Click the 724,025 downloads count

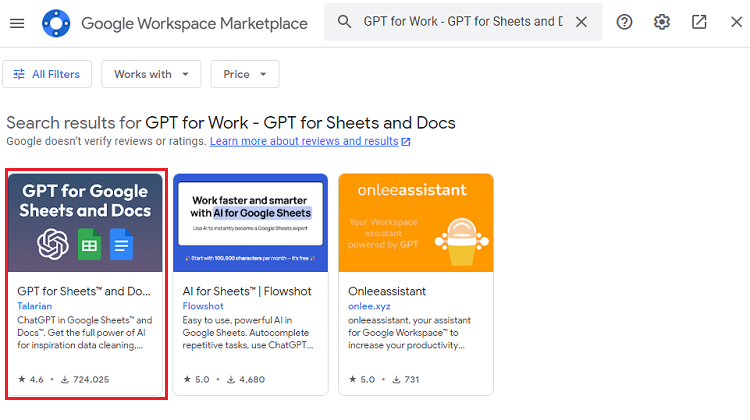[x=85, y=379]
